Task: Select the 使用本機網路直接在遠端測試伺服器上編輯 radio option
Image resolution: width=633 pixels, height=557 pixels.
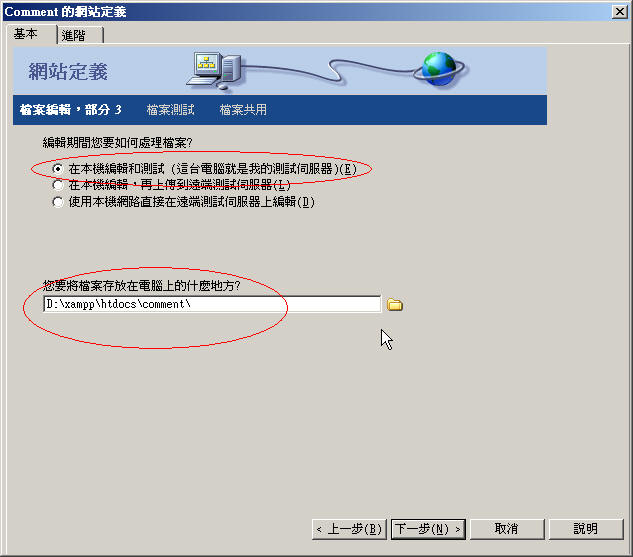Action: [58, 202]
